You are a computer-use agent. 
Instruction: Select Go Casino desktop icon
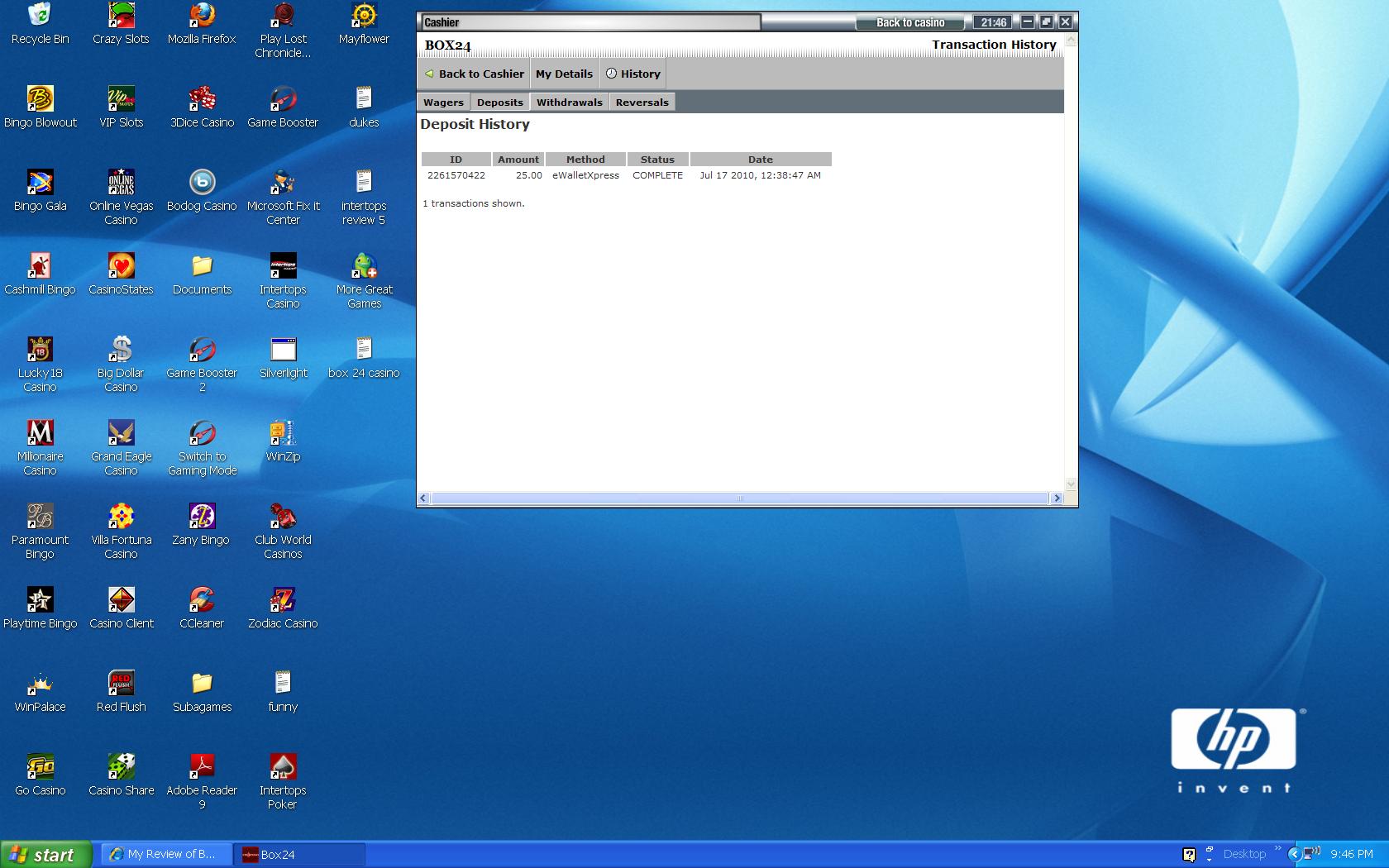(40, 775)
